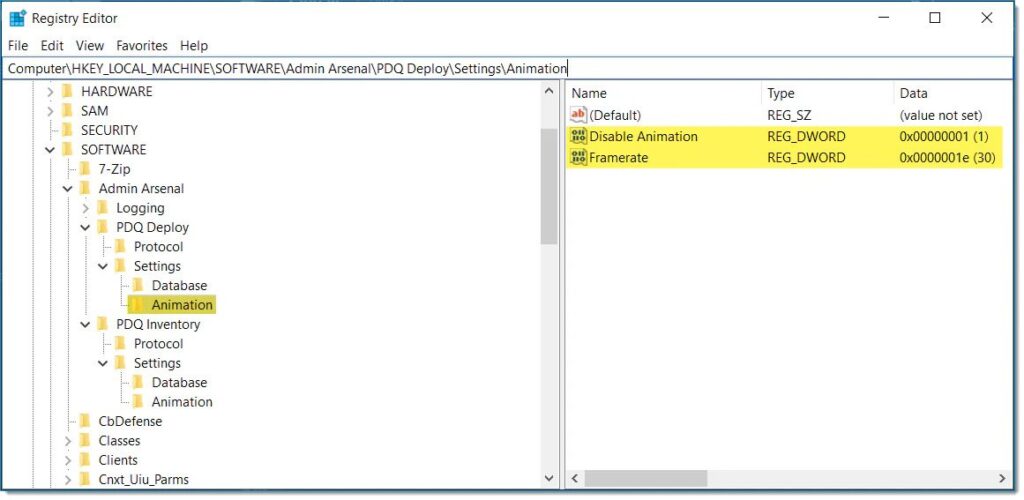
Task: Click the 0x0000001e (30) data cell
Action: point(947,157)
